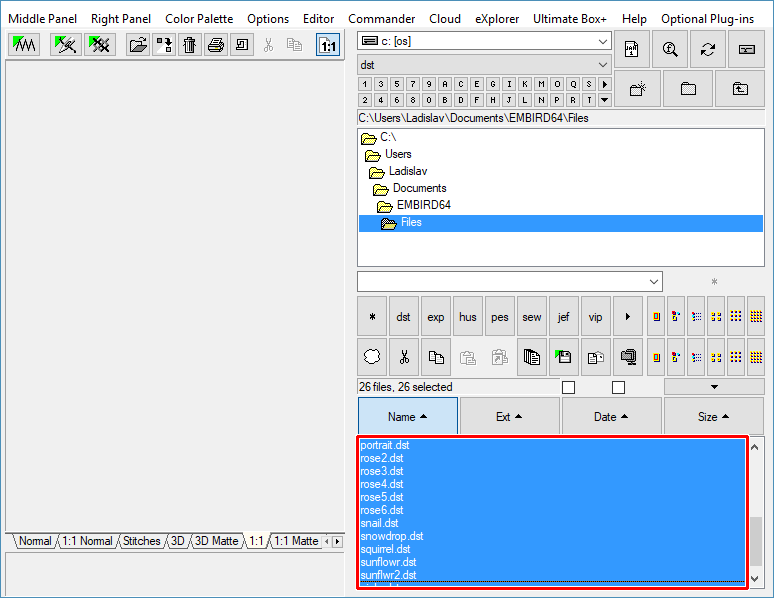Click the refresh arrows icon button
This screenshot has height=598, width=774.
point(708,49)
